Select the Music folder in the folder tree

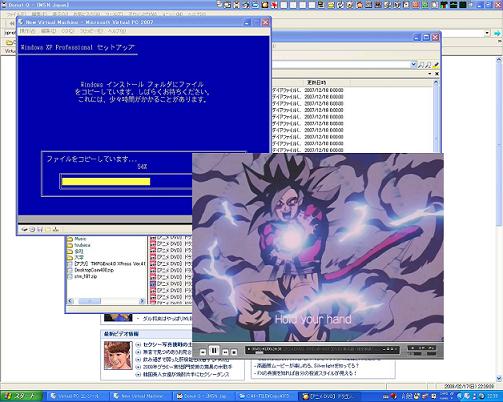(x=80, y=239)
